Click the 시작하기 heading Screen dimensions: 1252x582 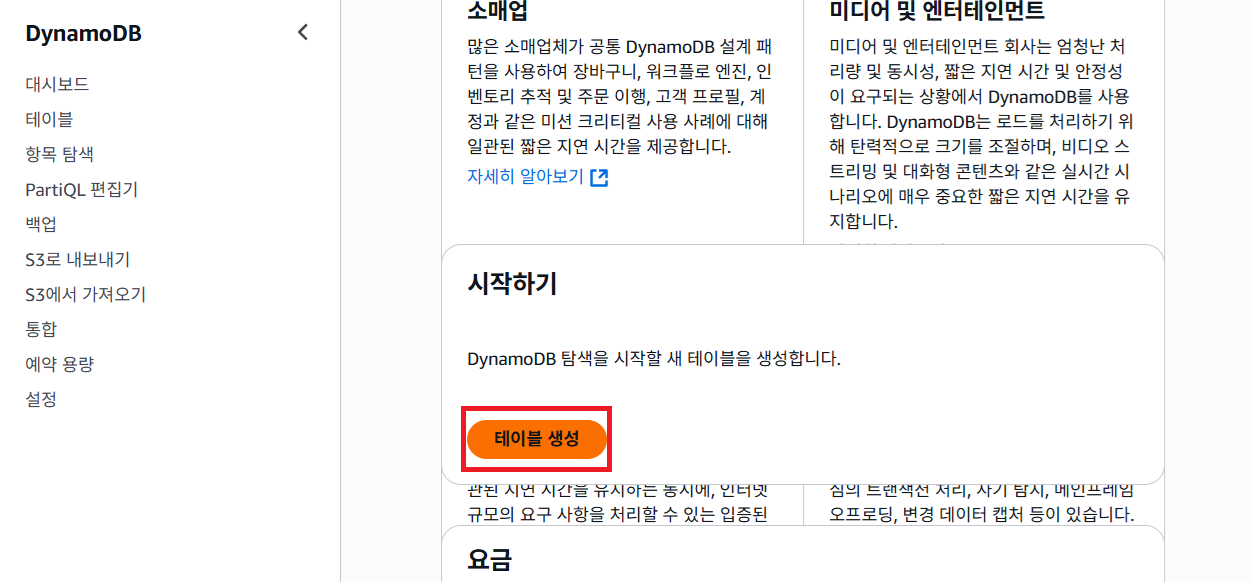(512, 284)
